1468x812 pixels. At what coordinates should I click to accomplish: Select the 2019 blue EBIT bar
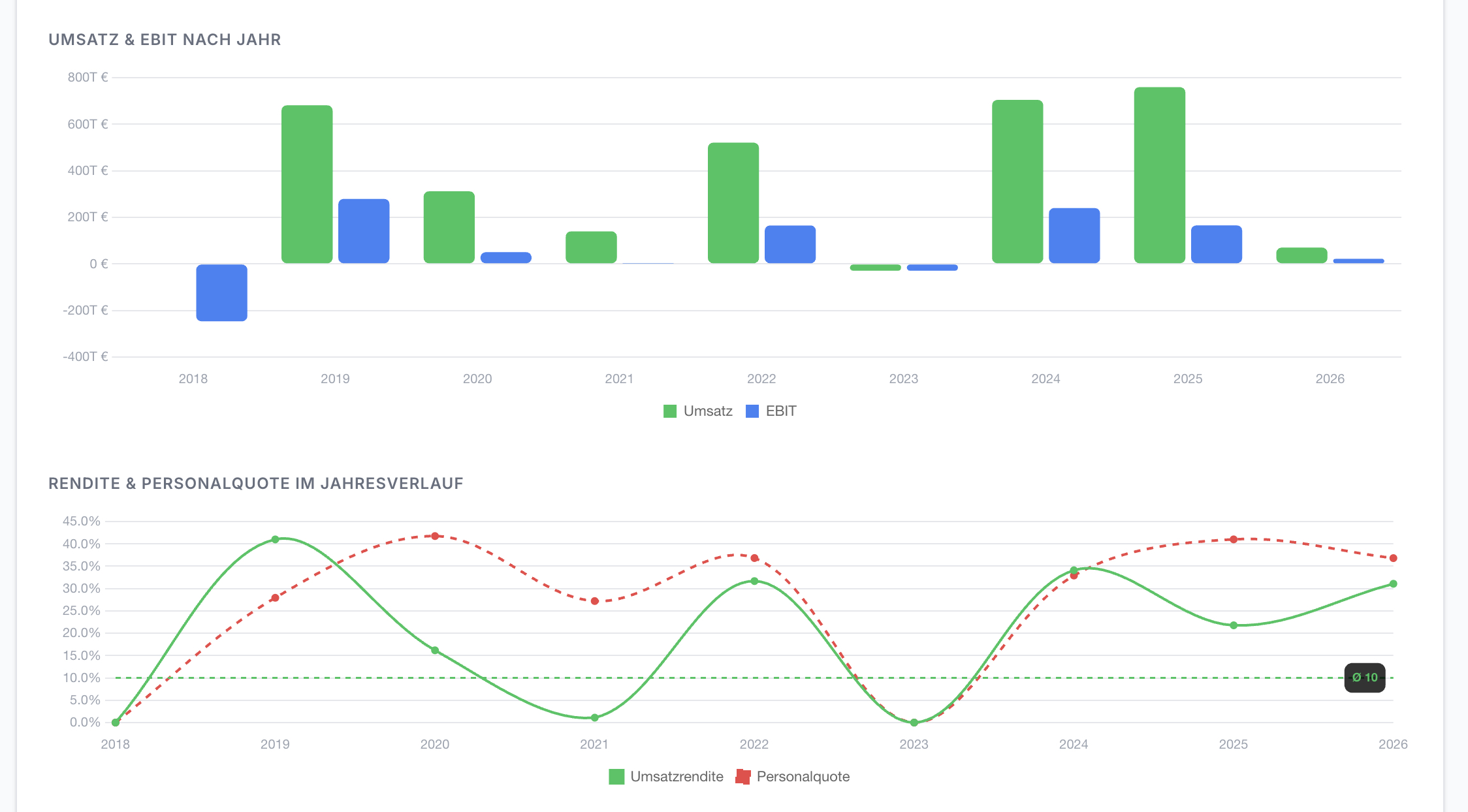coord(364,231)
